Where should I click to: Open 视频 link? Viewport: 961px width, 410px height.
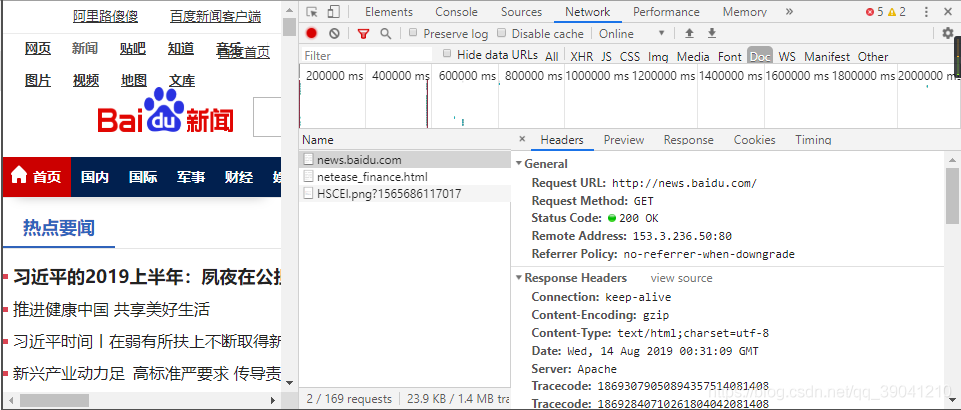(85, 80)
